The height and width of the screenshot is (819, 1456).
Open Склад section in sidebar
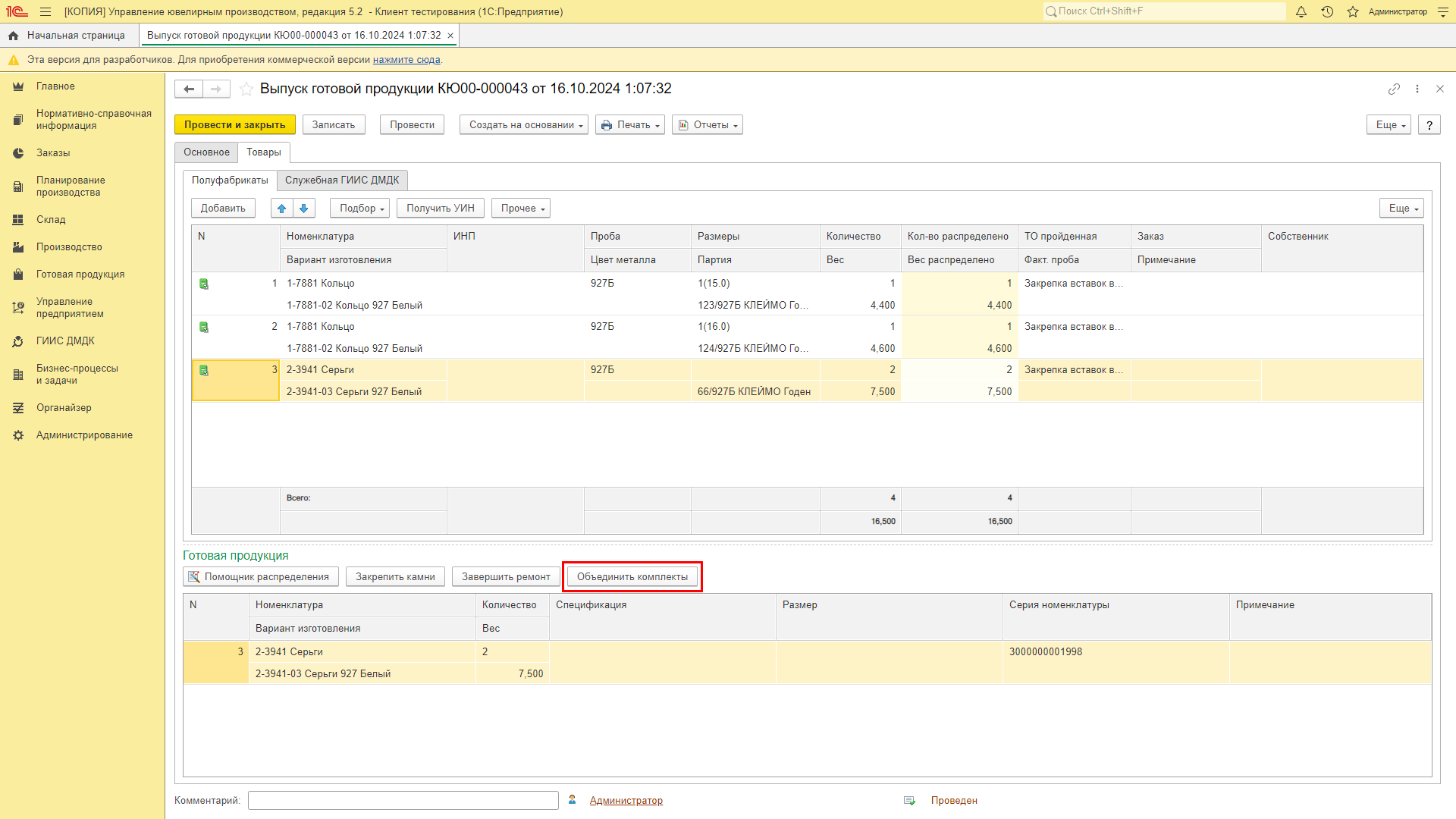tap(51, 220)
